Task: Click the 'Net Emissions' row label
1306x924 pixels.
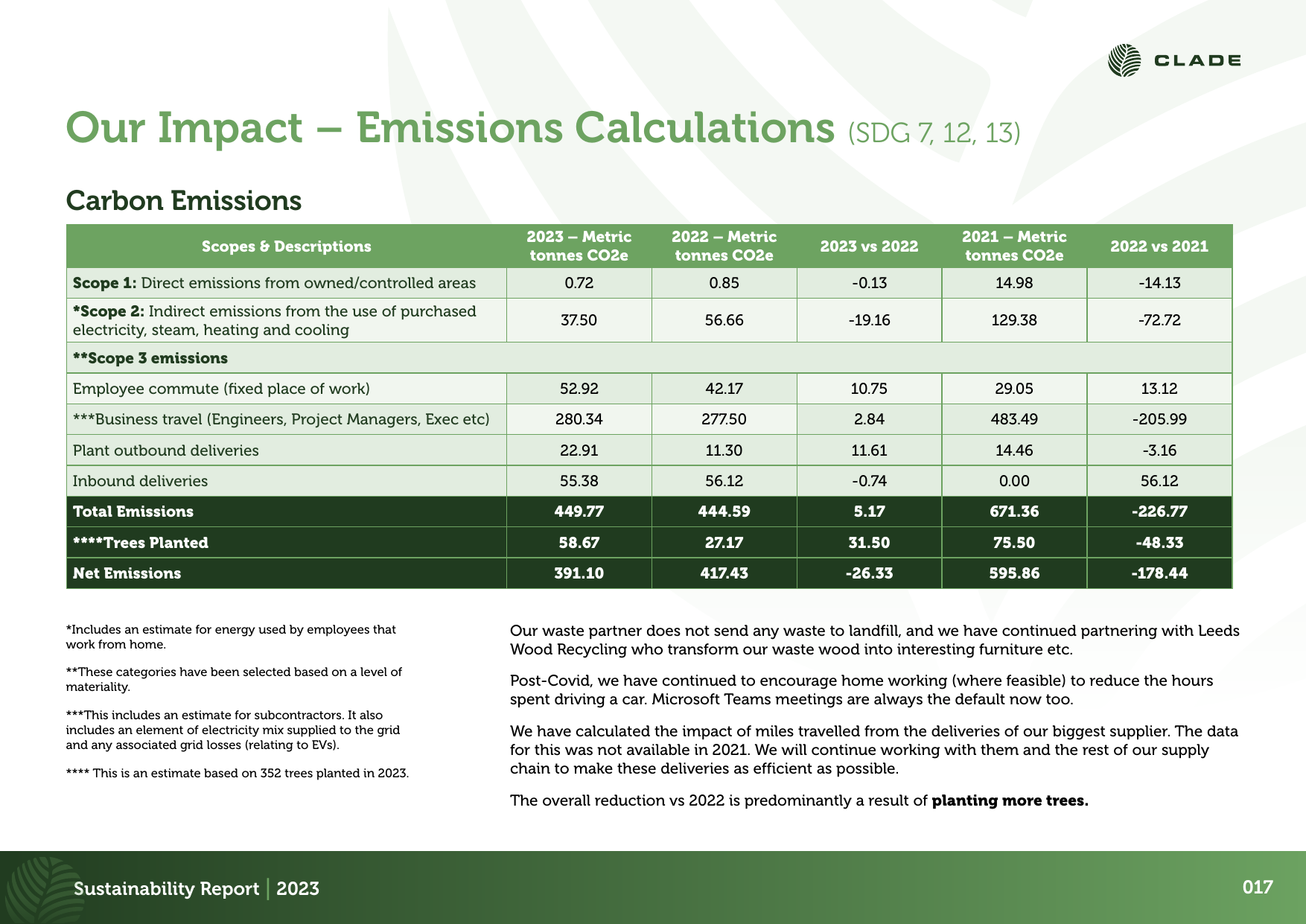Action: [x=127, y=573]
